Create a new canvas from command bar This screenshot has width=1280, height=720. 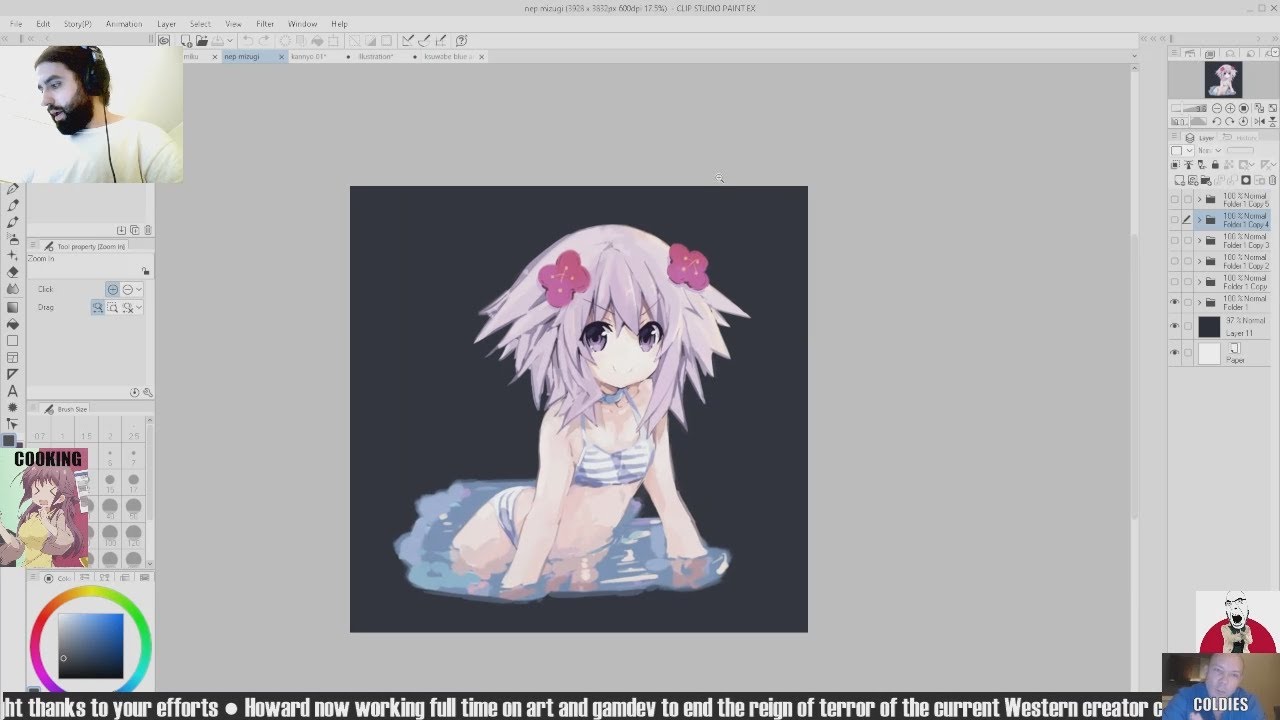186,41
